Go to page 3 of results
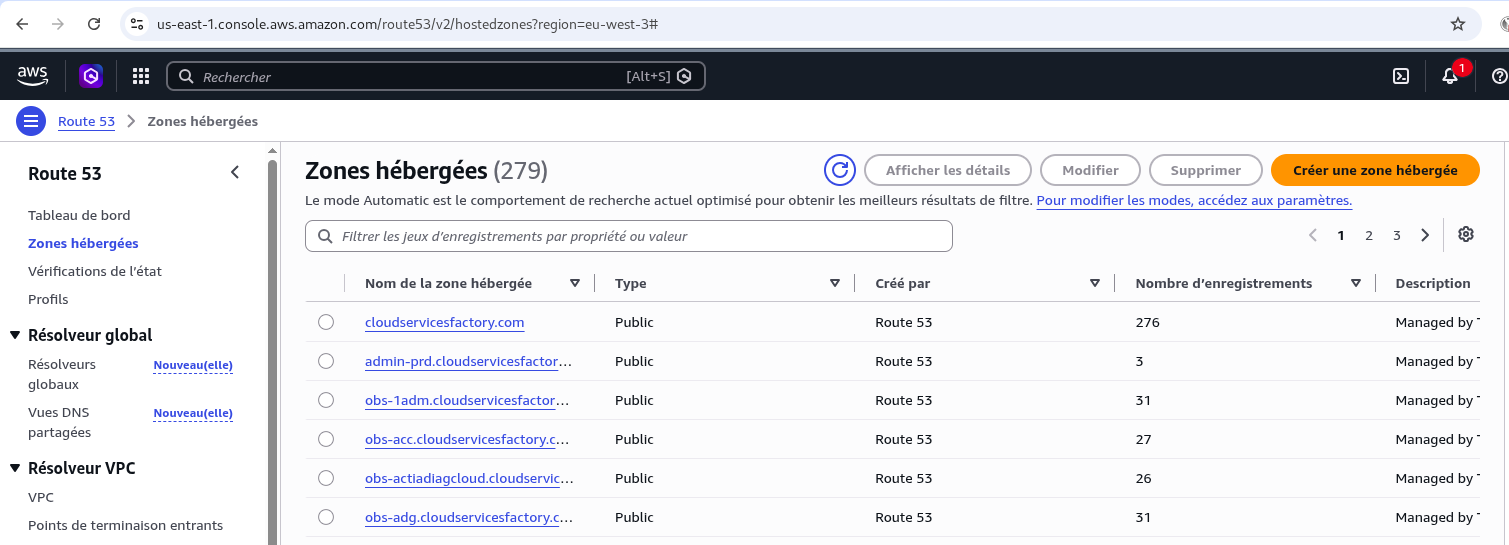 (x=1397, y=235)
